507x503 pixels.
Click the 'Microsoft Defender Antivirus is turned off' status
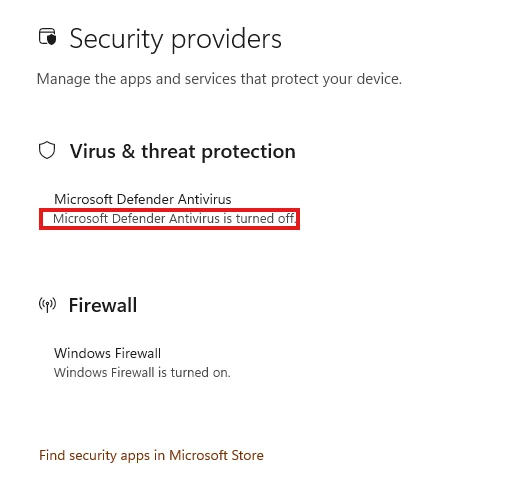[x=174, y=219]
